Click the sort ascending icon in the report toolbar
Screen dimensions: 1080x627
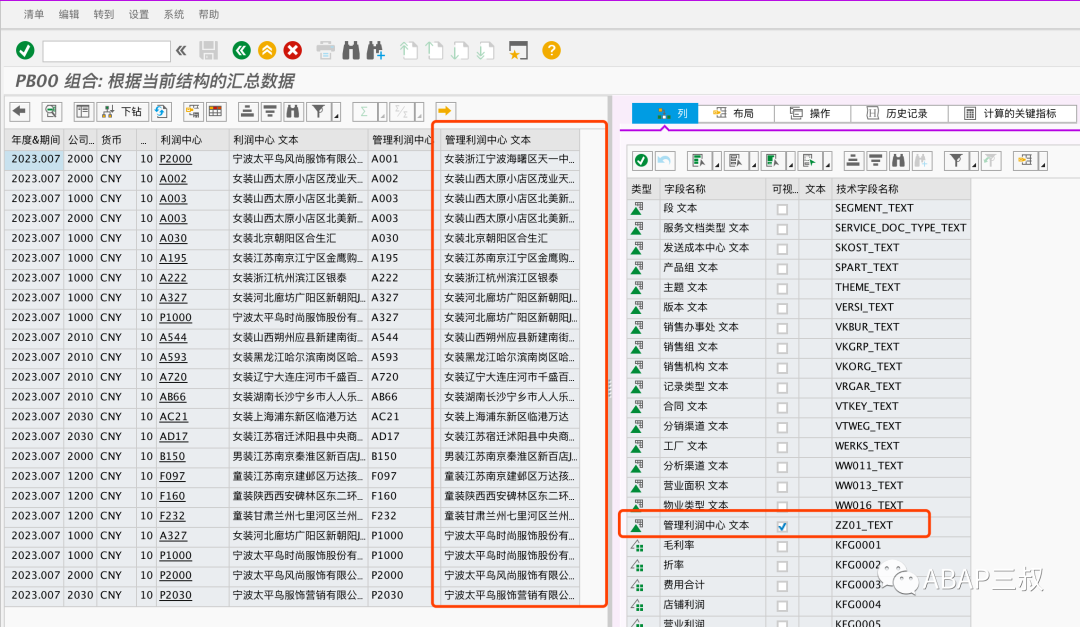point(247,111)
